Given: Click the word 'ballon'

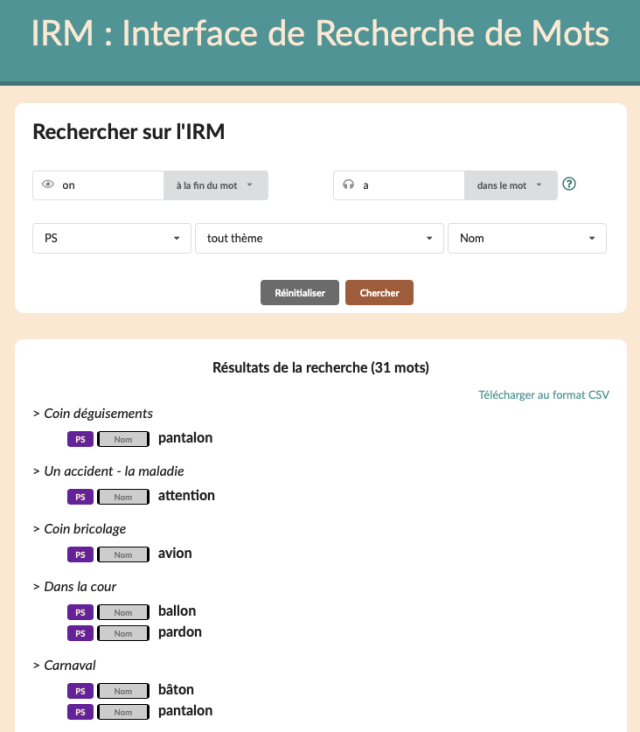Looking at the screenshot, I should point(177,611).
